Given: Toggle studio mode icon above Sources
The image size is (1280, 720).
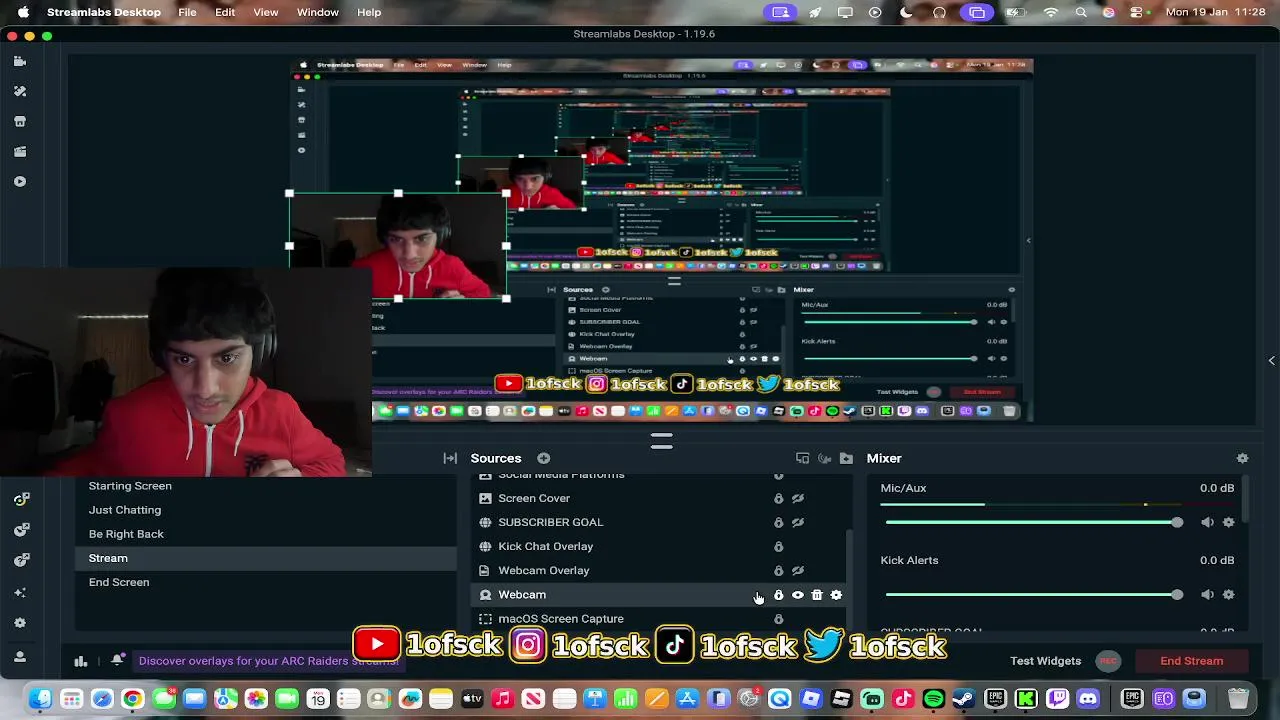Looking at the screenshot, I should [802, 458].
